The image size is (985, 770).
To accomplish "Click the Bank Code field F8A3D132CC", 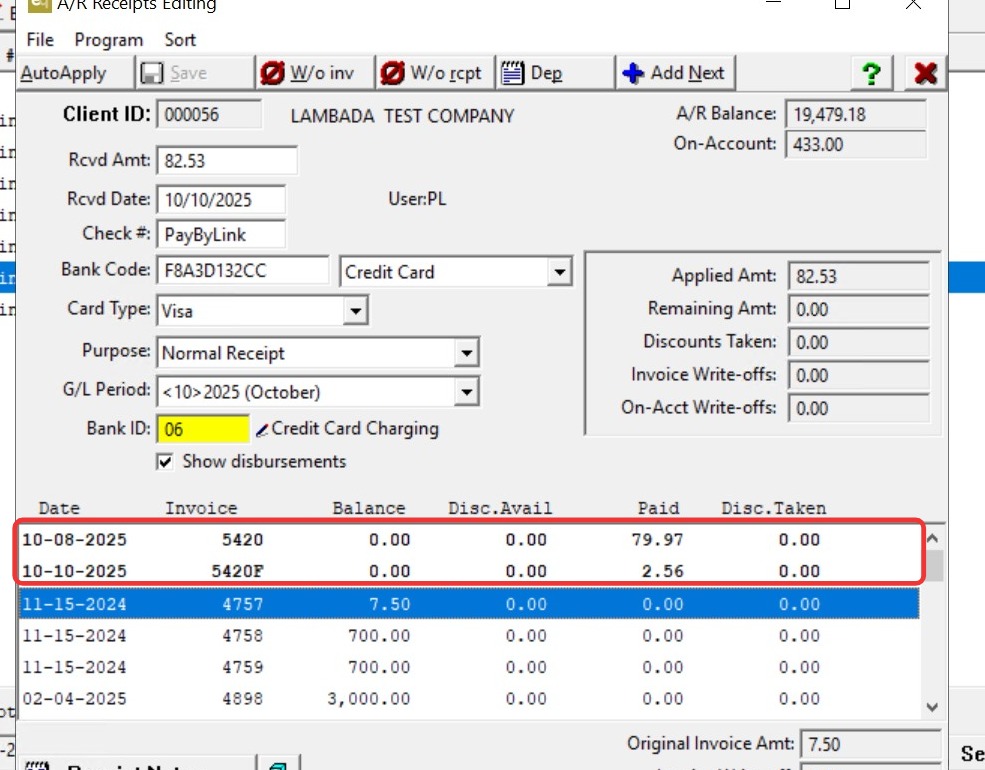I will pyautogui.click(x=242, y=271).
